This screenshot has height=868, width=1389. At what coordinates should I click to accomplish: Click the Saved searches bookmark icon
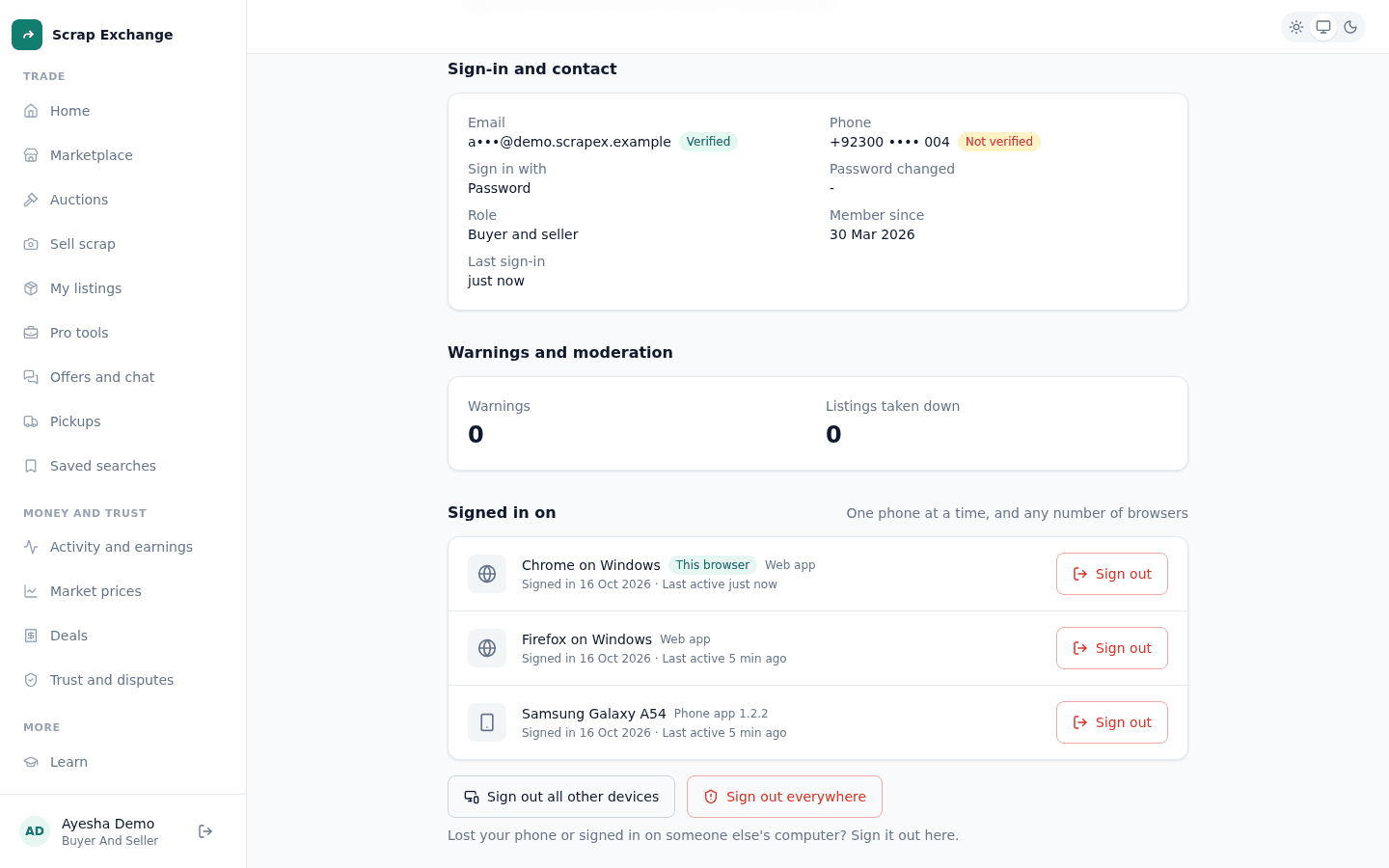(x=31, y=466)
